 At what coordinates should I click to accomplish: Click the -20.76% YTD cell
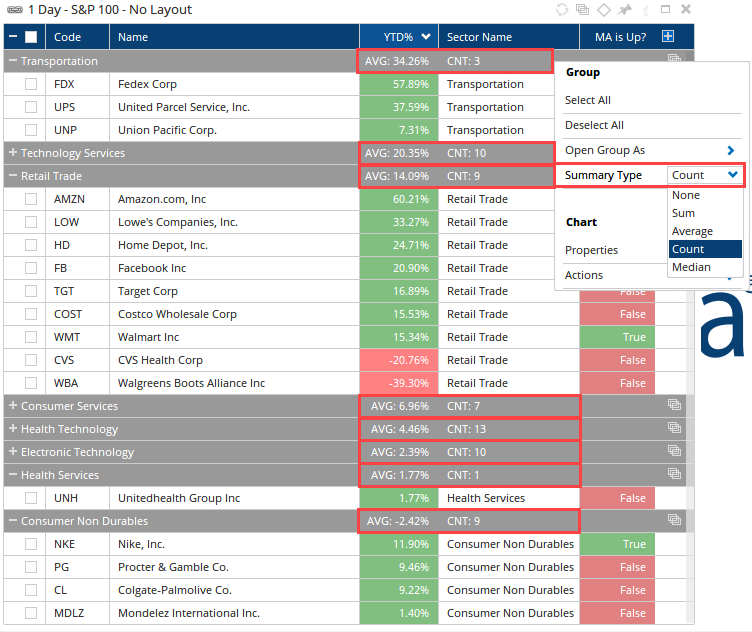click(x=399, y=360)
